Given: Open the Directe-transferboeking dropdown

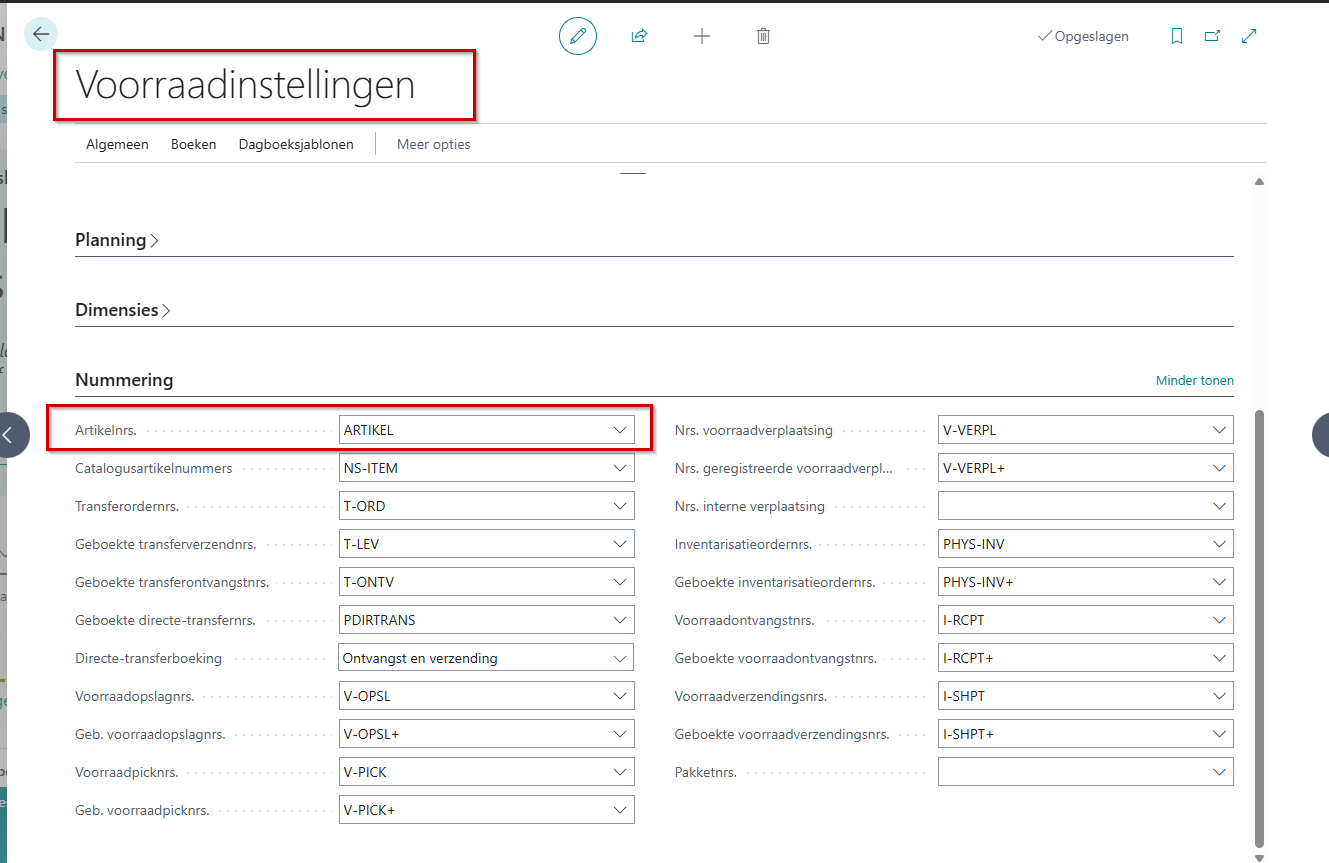Looking at the screenshot, I should pos(619,658).
